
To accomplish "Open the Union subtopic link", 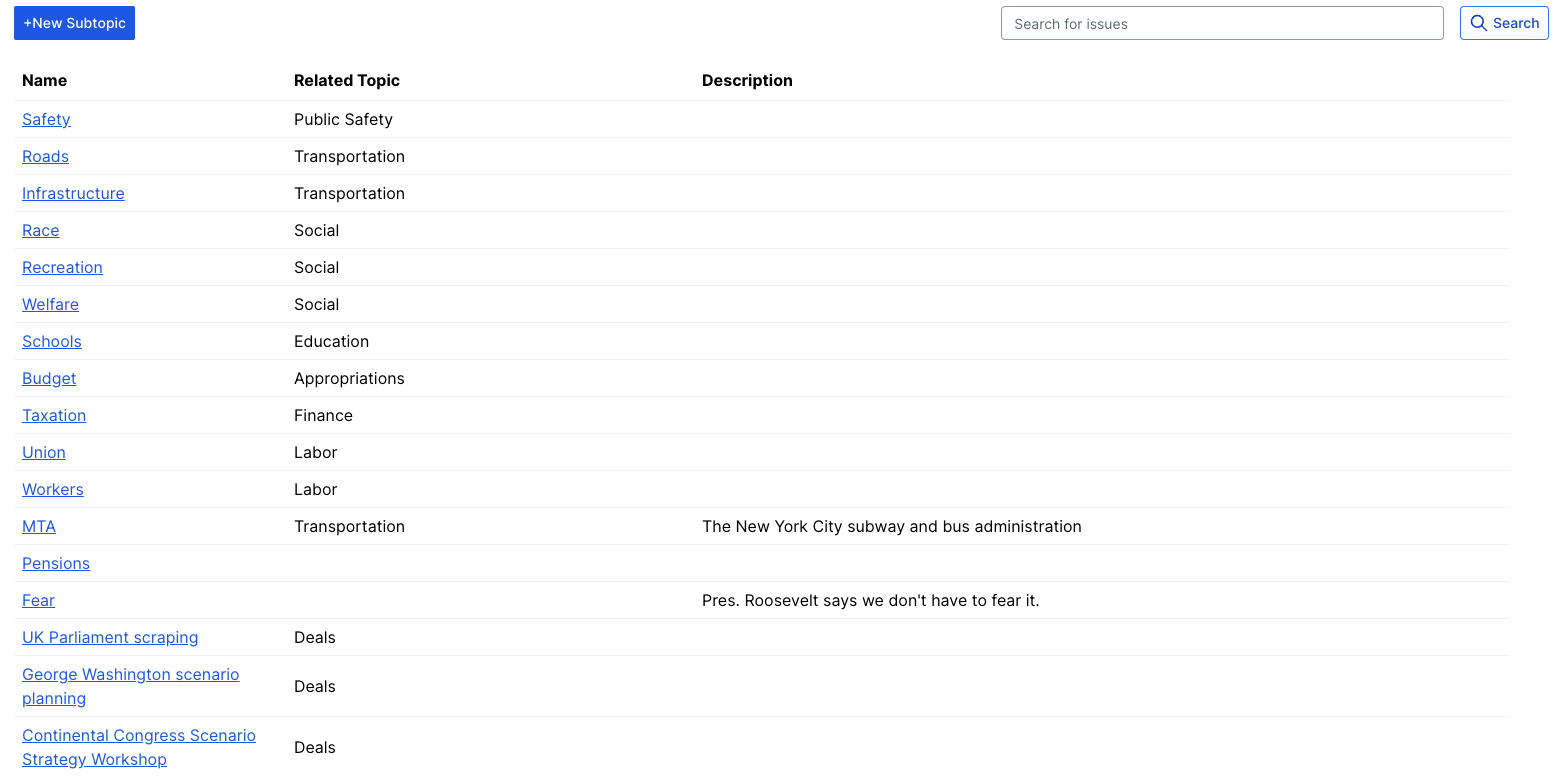I will click(44, 452).
